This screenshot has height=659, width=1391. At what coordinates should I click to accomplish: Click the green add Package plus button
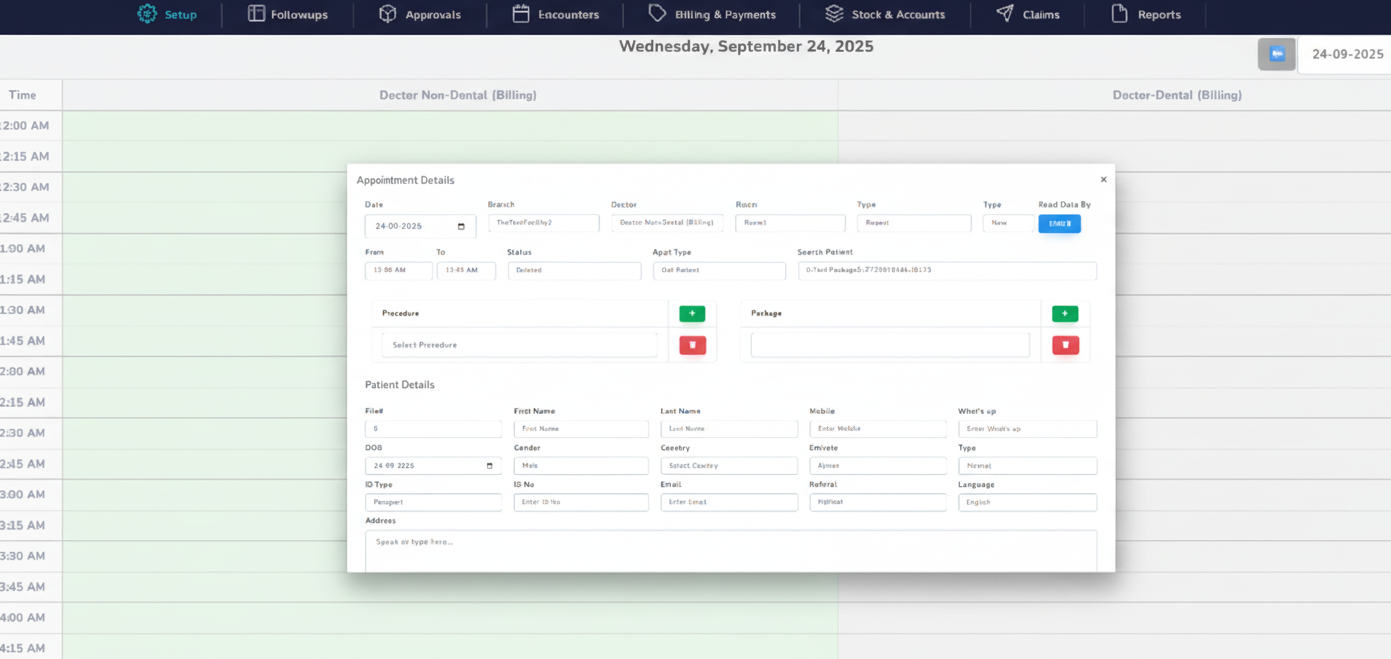(x=1065, y=314)
